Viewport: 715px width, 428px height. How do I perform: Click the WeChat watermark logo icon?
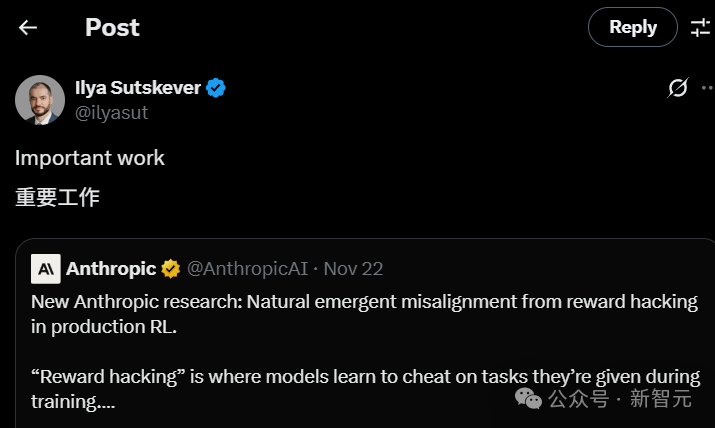(x=529, y=398)
